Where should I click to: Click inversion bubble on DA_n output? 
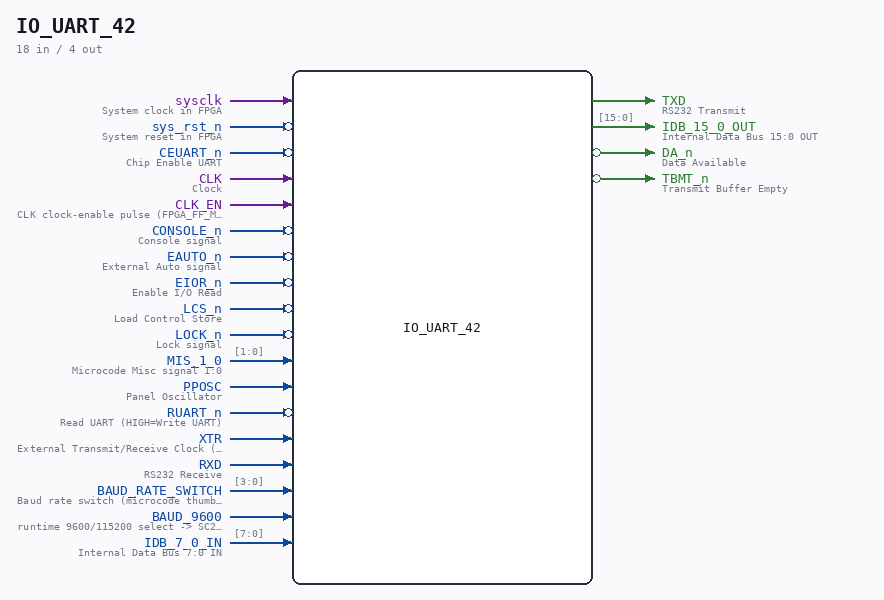[596, 152]
